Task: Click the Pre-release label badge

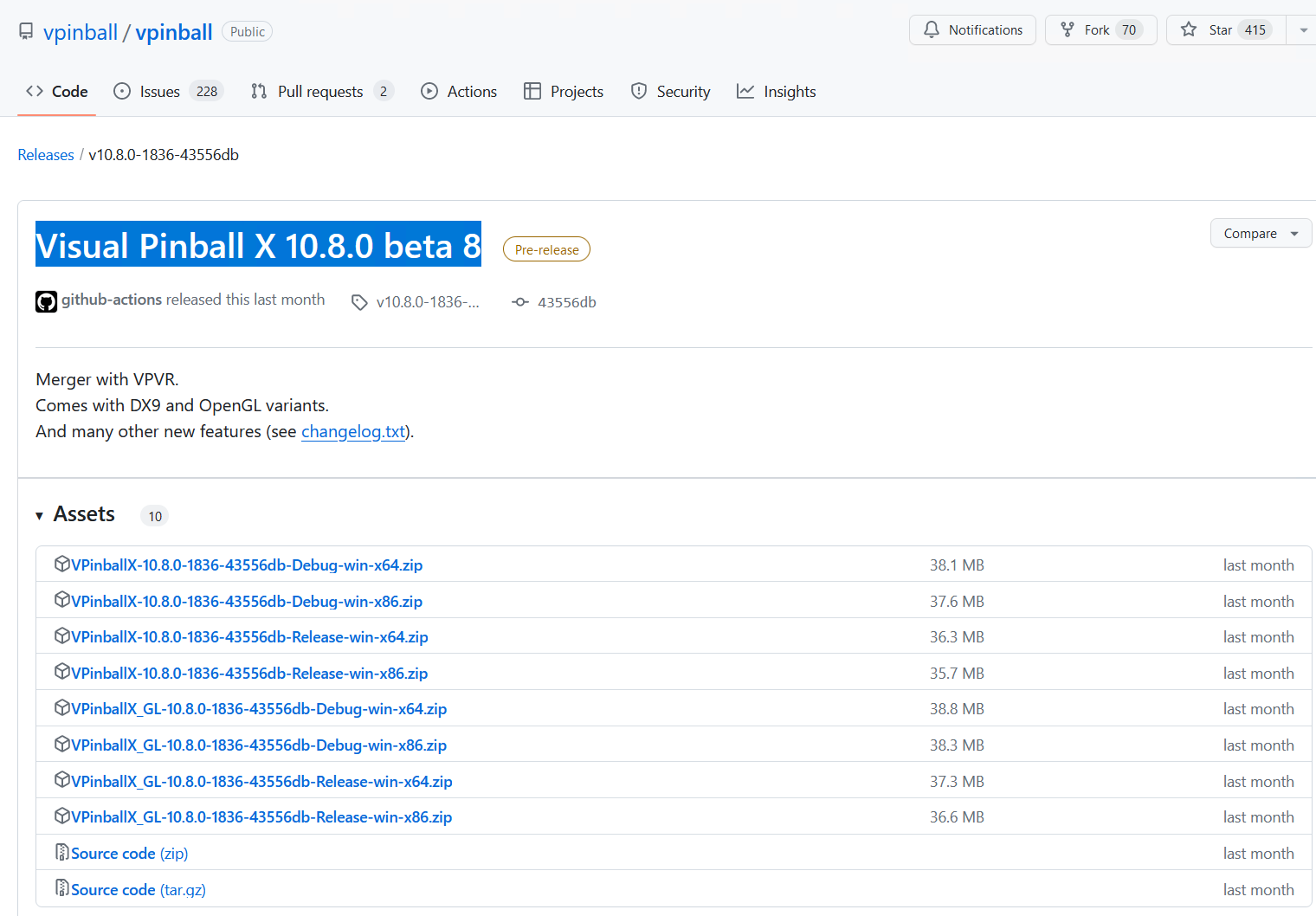Action: [x=546, y=249]
